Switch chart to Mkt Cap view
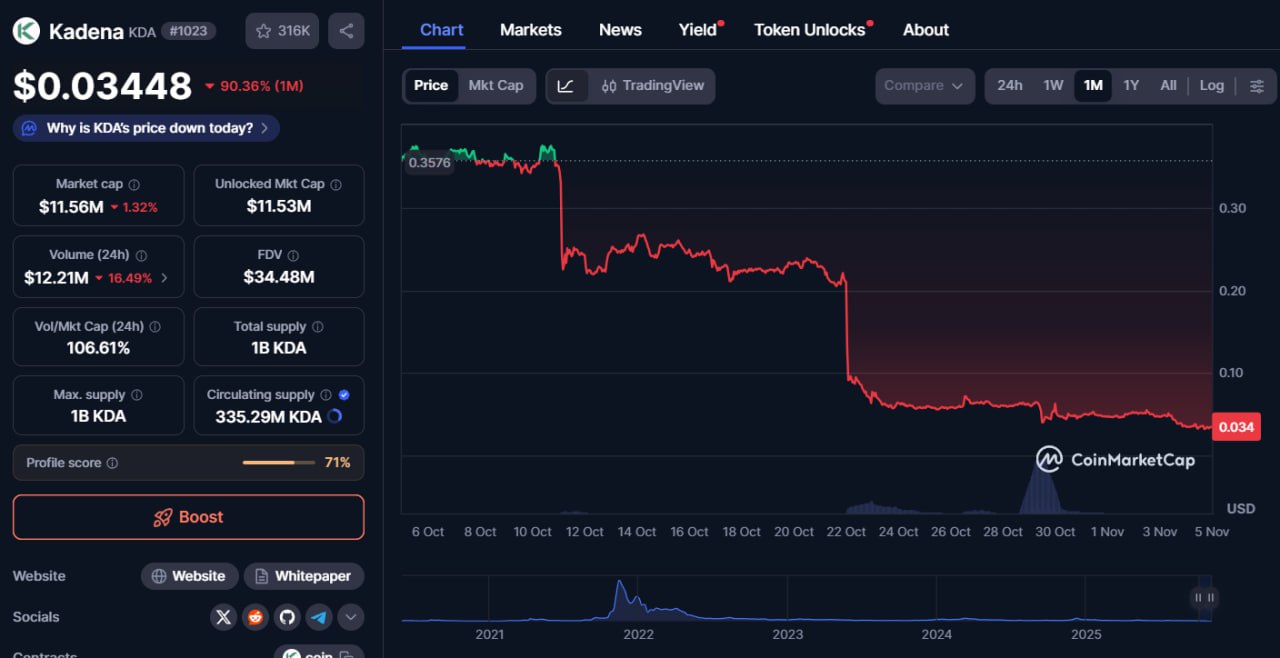 [x=496, y=86]
